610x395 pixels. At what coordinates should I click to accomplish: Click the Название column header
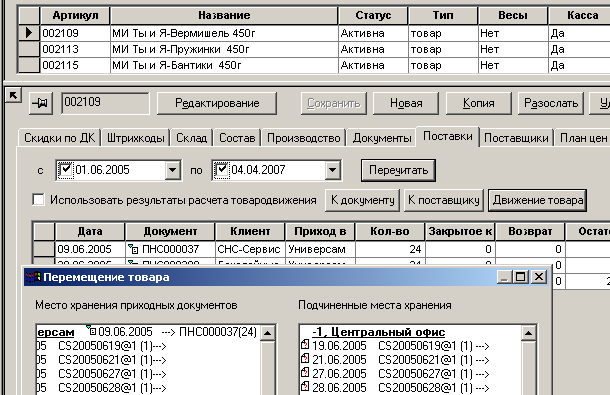click(x=224, y=15)
